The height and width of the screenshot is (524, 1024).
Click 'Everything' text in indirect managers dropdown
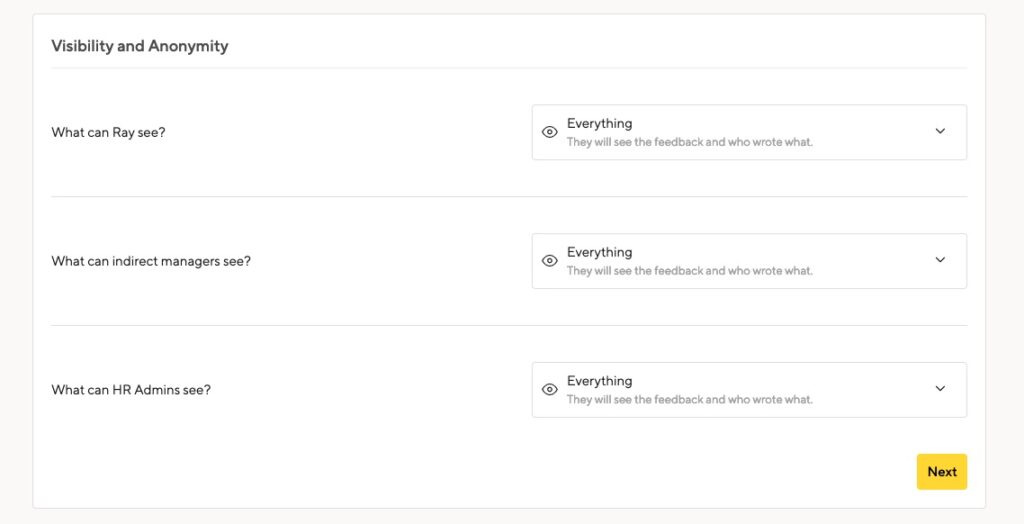pyautogui.click(x=600, y=252)
